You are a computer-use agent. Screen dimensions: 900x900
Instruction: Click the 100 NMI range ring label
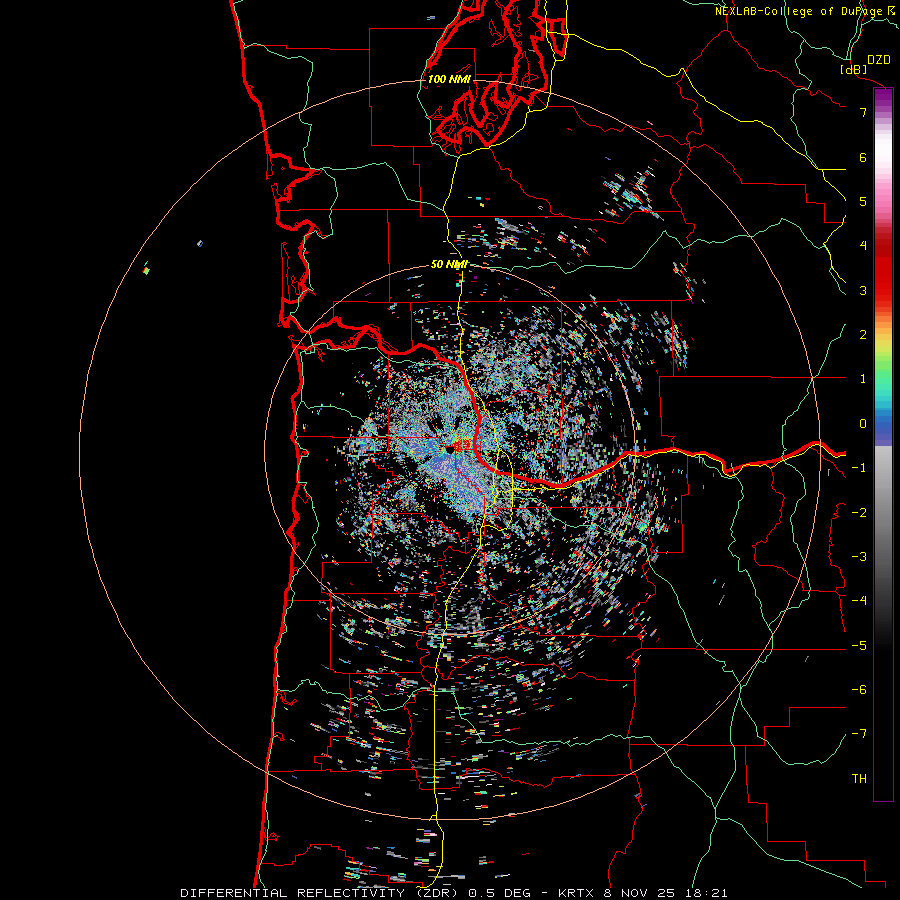pos(449,79)
